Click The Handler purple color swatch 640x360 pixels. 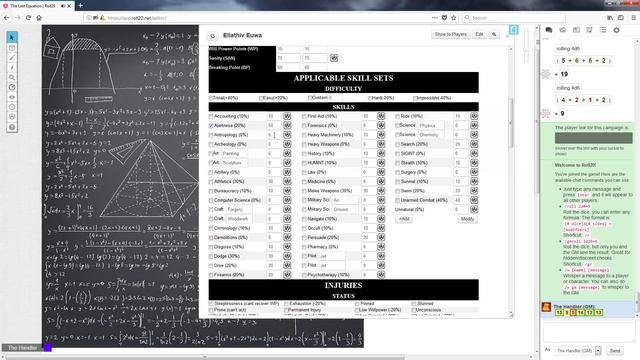point(47,348)
